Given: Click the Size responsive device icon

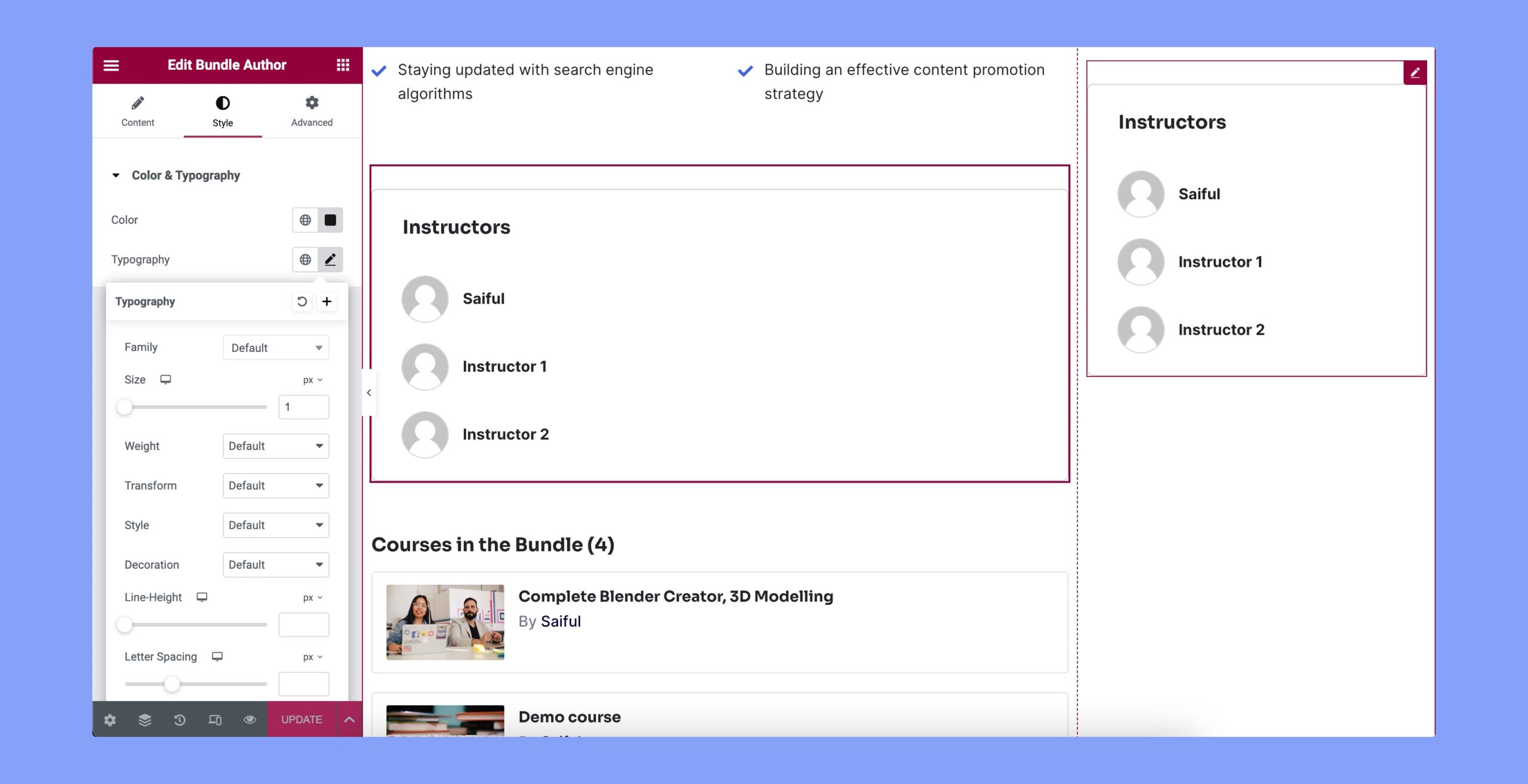Looking at the screenshot, I should (165, 379).
